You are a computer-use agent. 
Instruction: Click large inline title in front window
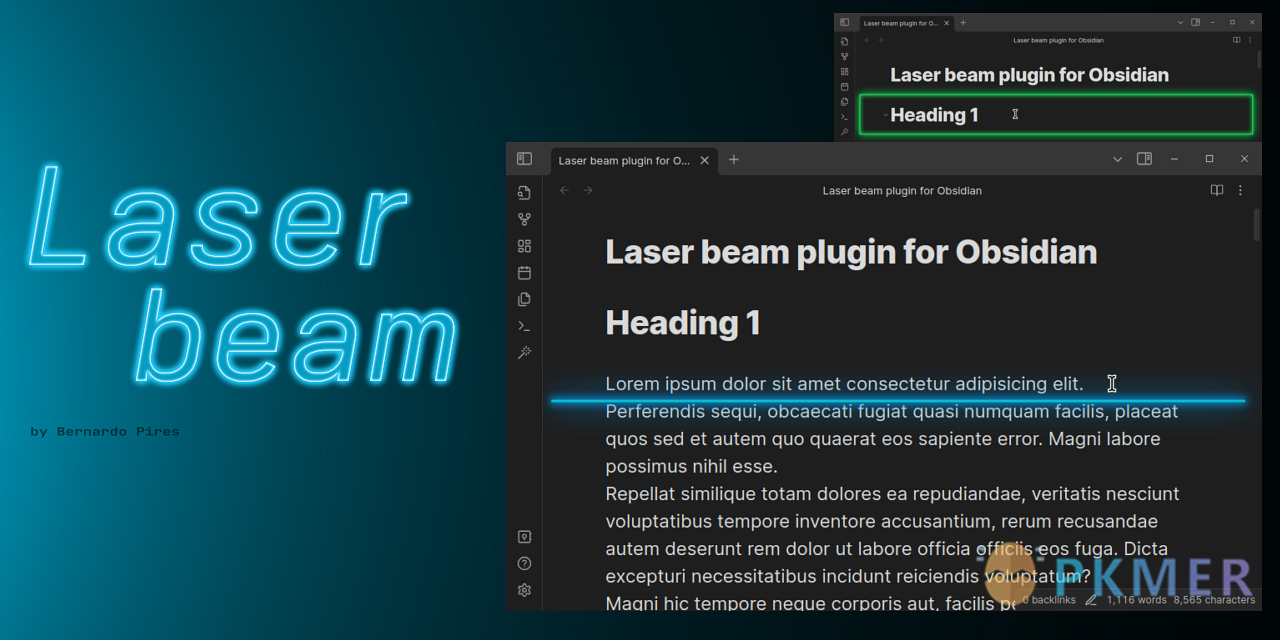(x=851, y=252)
